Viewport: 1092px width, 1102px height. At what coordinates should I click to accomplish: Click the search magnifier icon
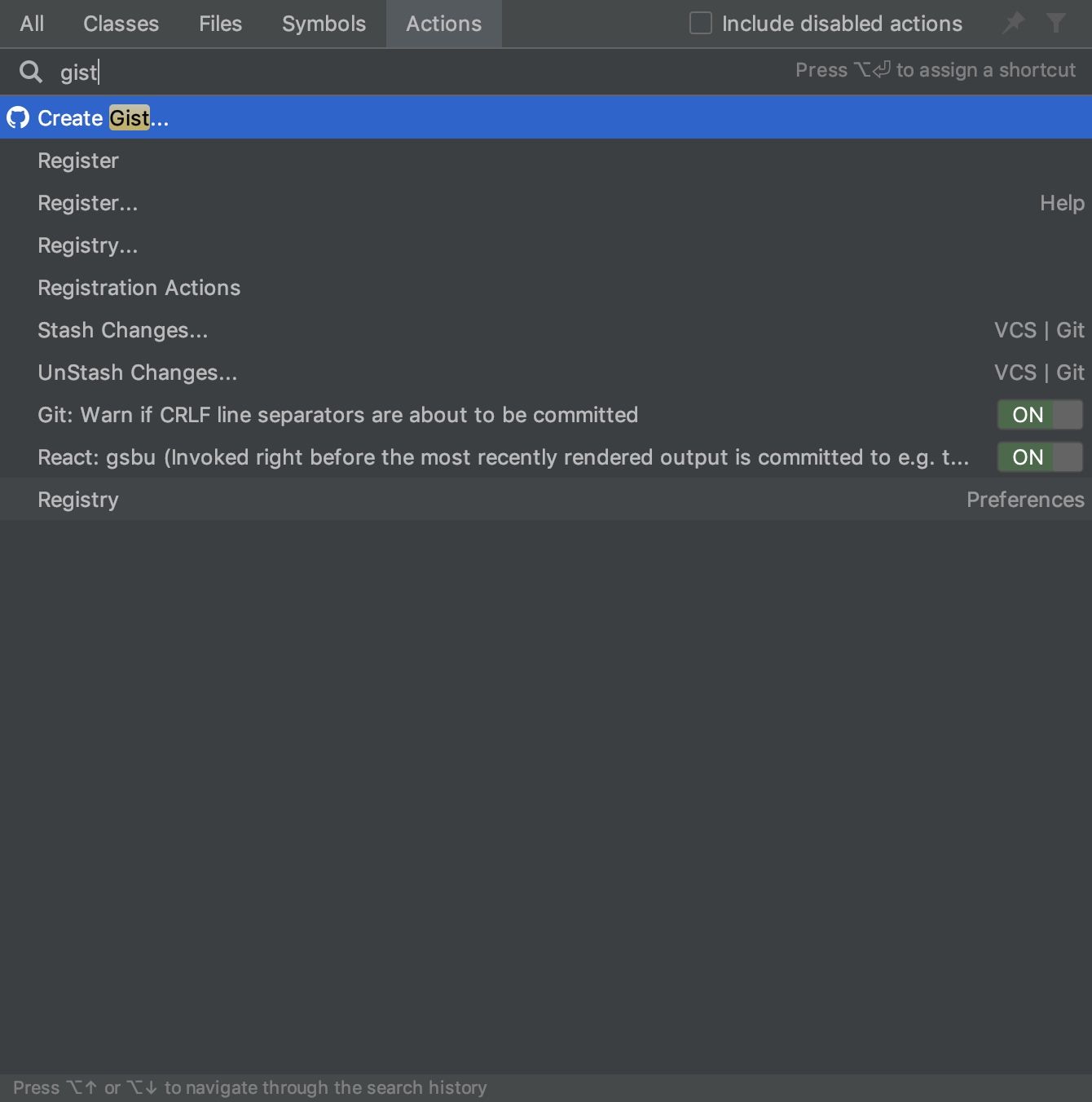point(31,72)
